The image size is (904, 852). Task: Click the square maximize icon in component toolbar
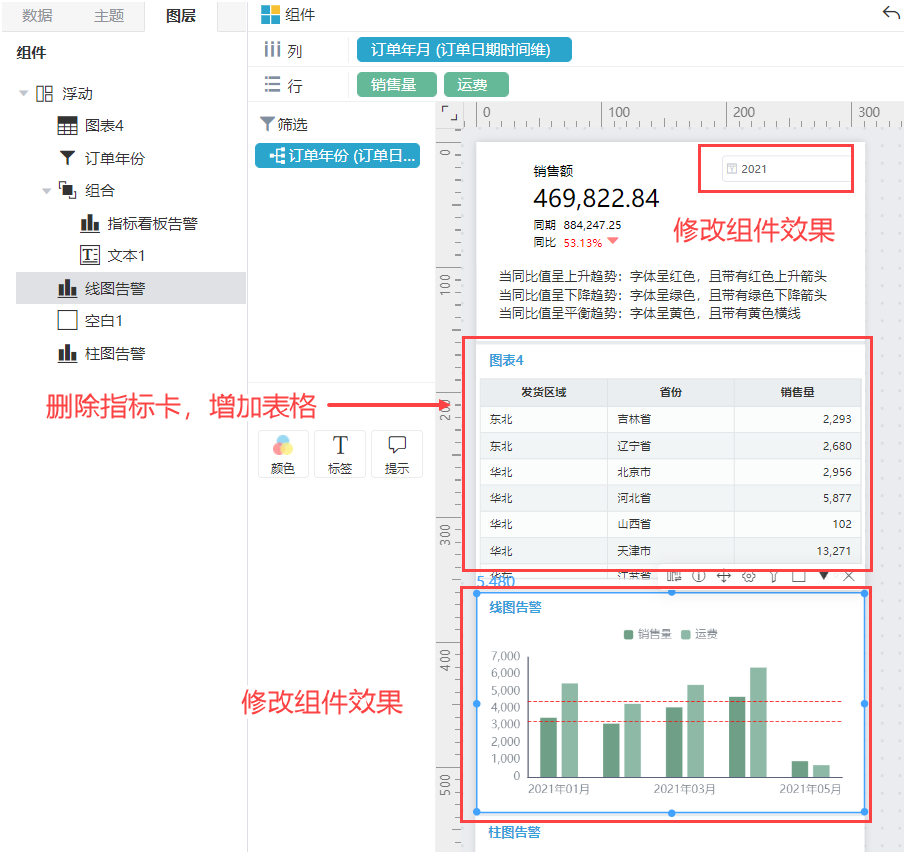(x=798, y=576)
